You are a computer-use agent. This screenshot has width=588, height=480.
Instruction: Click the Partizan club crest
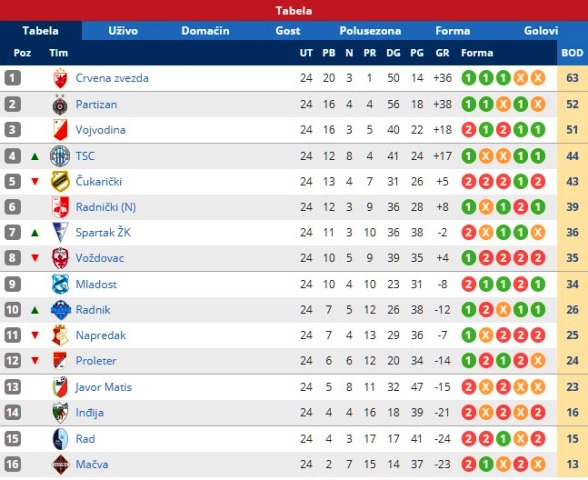(60, 104)
